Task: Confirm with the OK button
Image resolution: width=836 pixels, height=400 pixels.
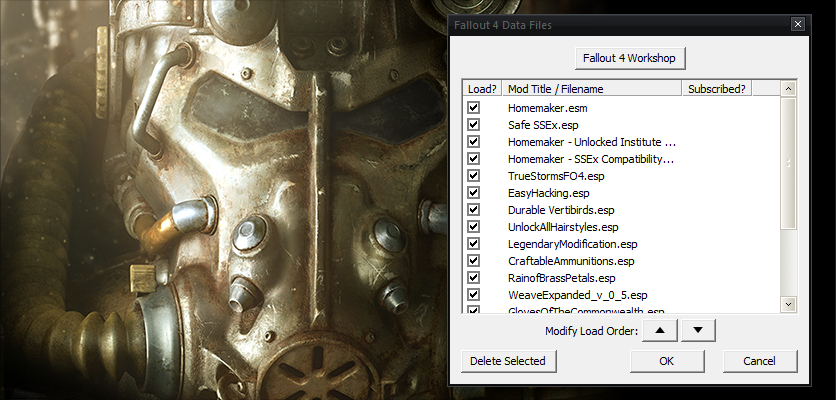Action: (x=667, y=361)
